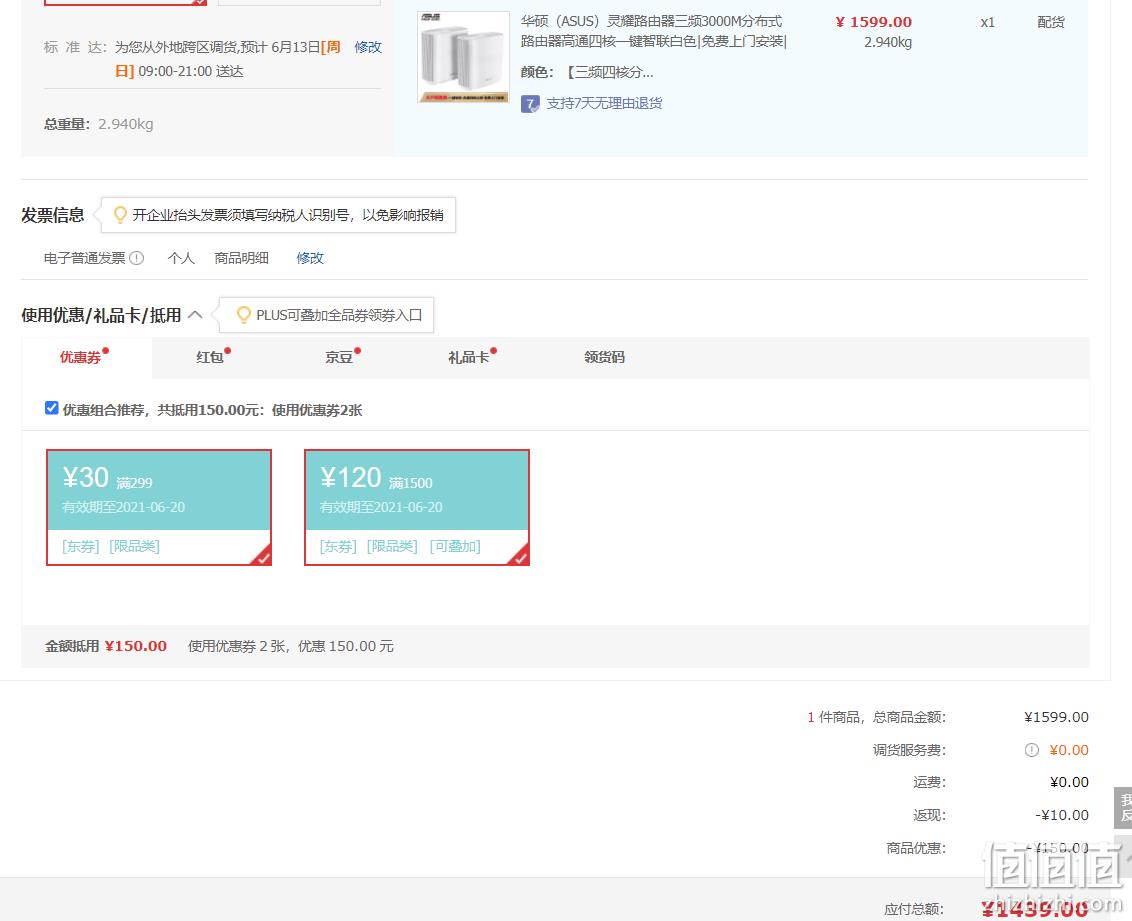Click the 发票信息 section heading
The image size is (1132, 921).
point(53,215)
